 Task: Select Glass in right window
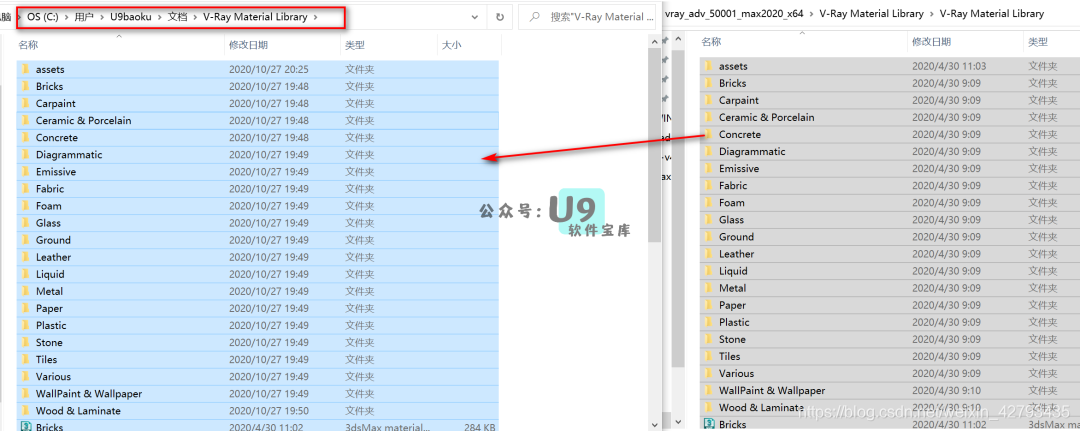(731, 220)
